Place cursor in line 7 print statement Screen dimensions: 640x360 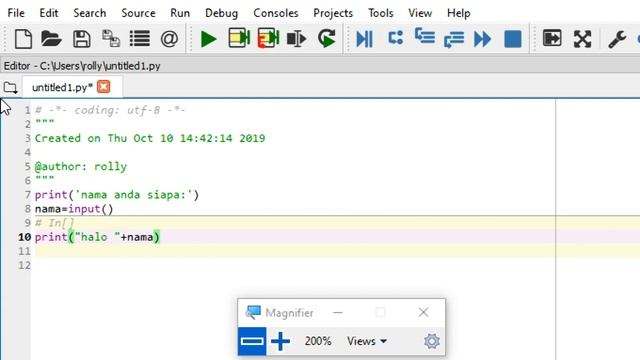(x=117, y=195)
